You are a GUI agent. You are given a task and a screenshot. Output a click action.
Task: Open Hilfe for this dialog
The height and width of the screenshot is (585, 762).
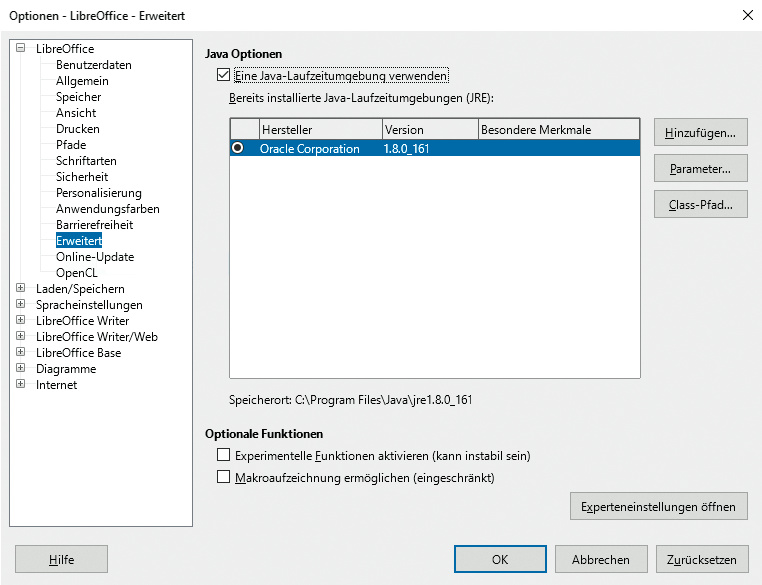[61, 559]
